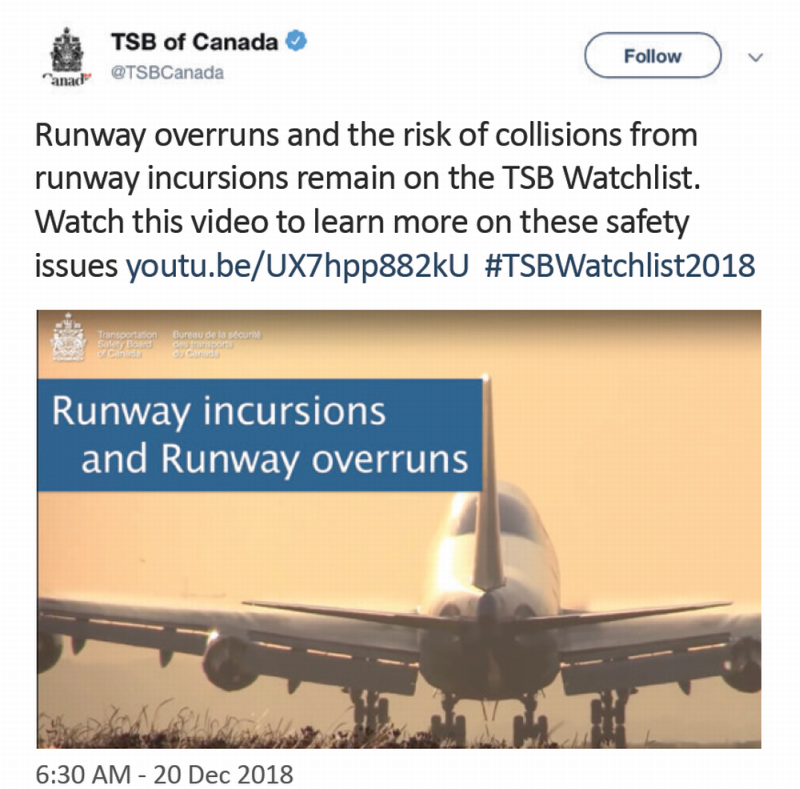Image resolution: width=800 pixels, height=789 pixels.
Task: Click the 6:30 AM - 20 Dec 2018 timestamp
Action: 165,773
